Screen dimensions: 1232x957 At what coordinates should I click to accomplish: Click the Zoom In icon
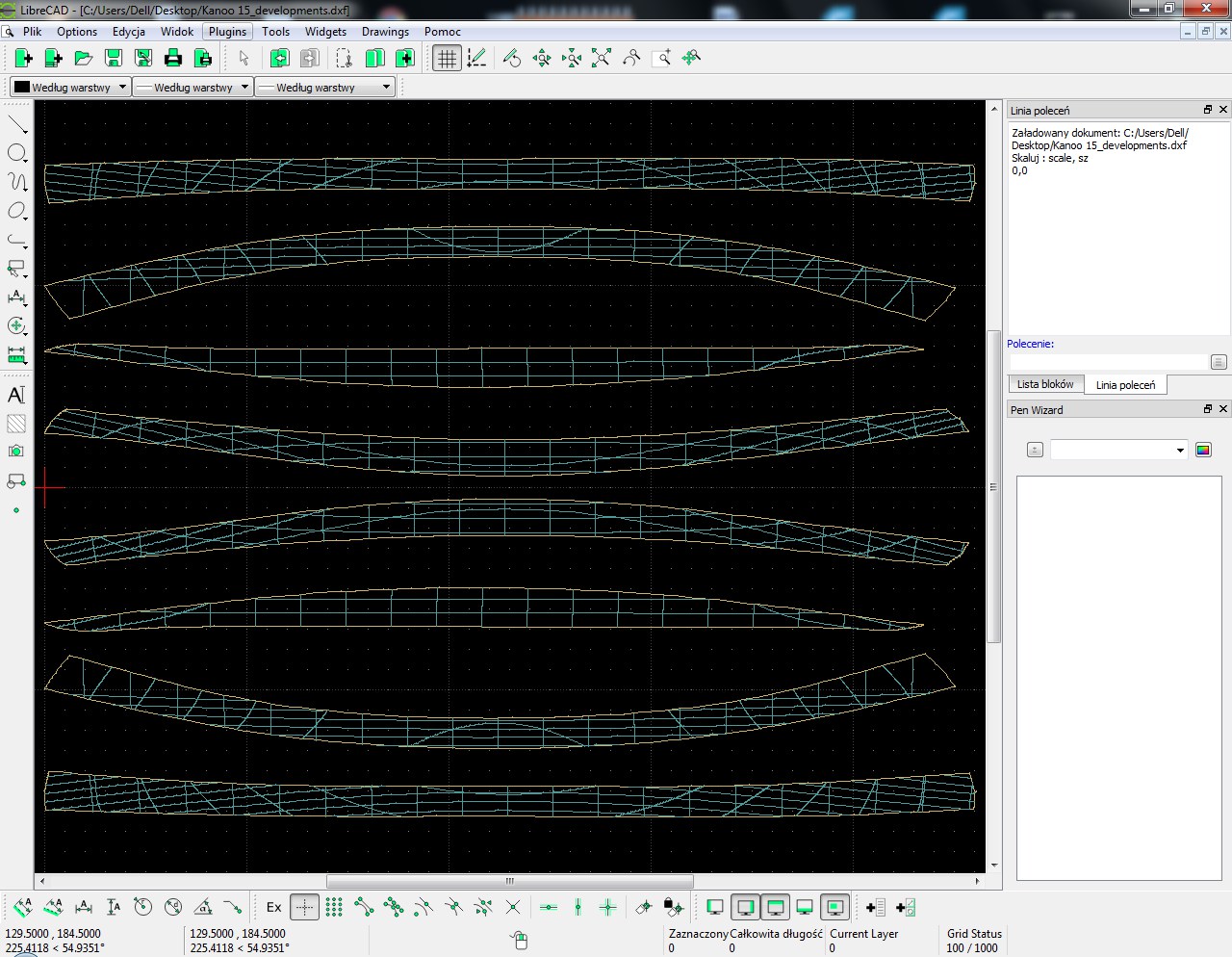click(x=542, y=58)
